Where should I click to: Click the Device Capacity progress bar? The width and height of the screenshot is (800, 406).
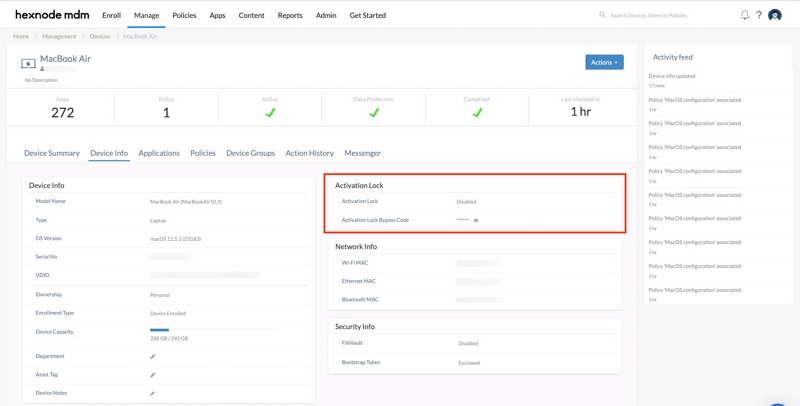coord(212,330)
